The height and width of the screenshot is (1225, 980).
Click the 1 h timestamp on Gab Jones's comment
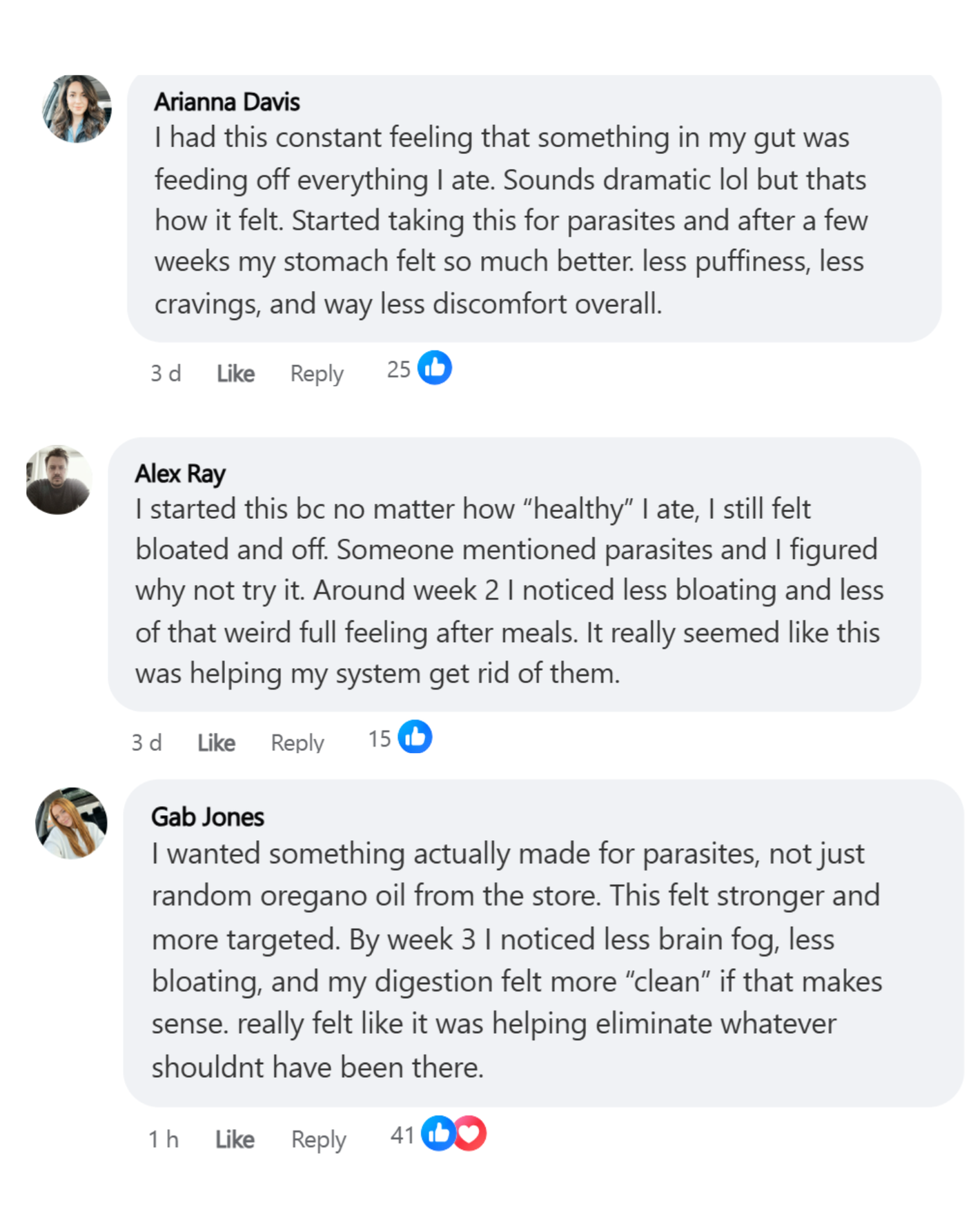pos(164,1139)
